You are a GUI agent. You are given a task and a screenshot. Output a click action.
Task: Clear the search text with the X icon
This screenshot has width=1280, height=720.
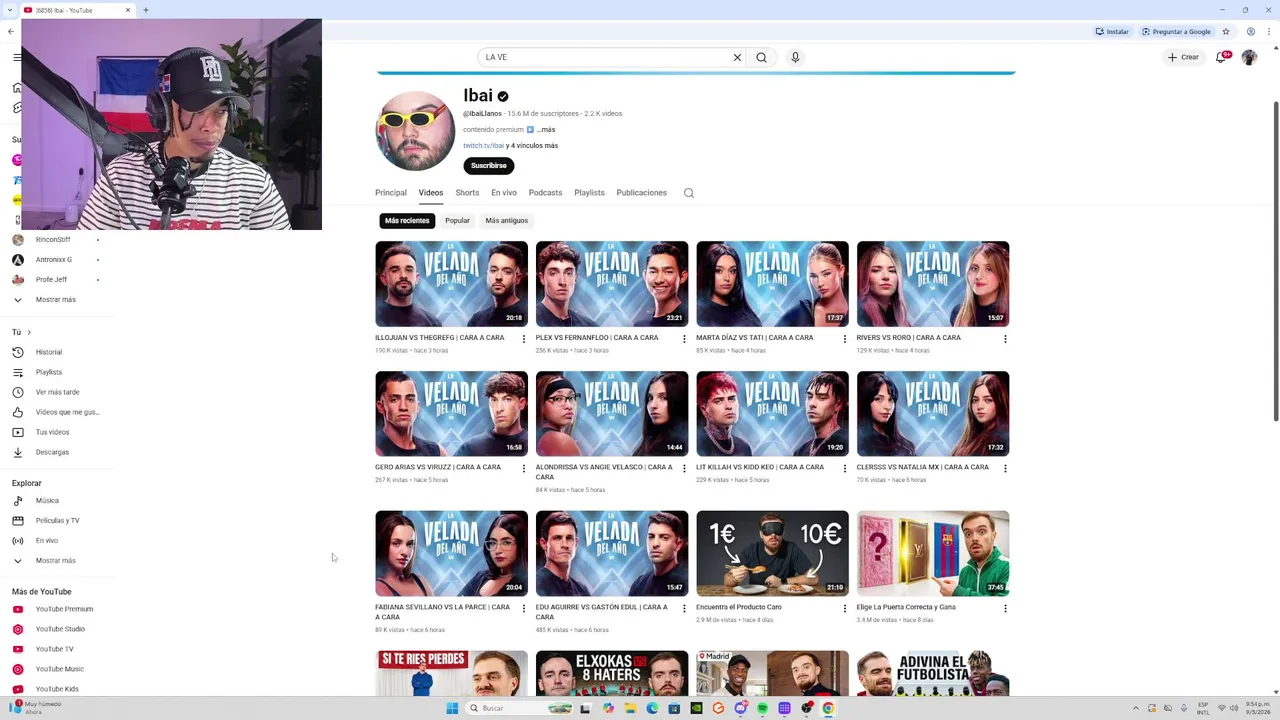point(737,57)
